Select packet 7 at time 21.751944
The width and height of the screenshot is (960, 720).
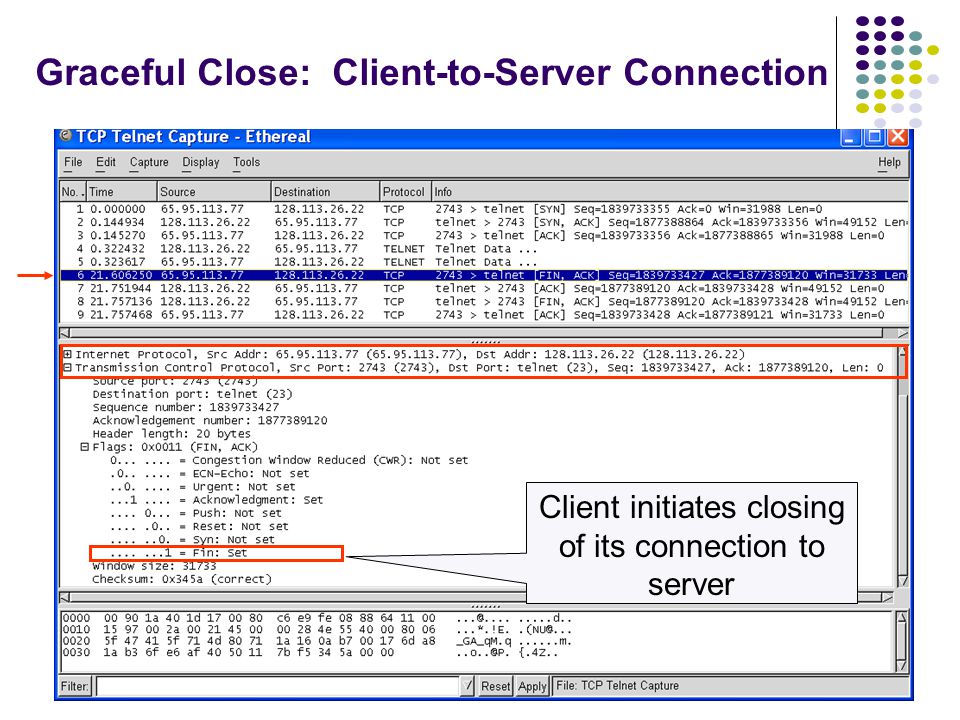click(484, 288)
